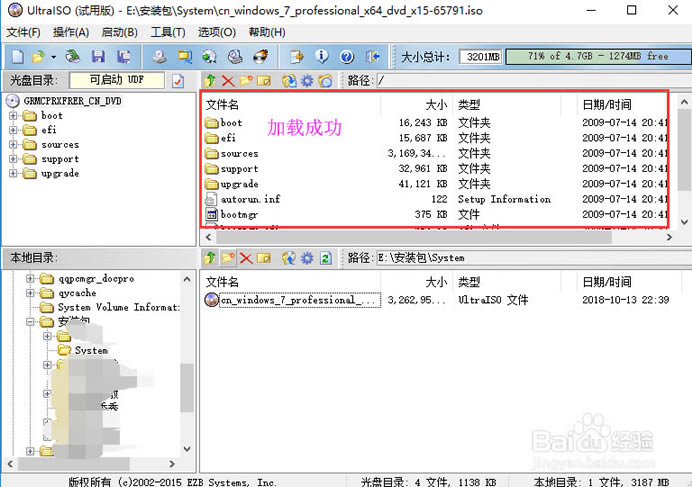Screen dimensions: 692x487
Task: Click the Extract icon in disc pane toolbar
Action: [x=289, y=81]
